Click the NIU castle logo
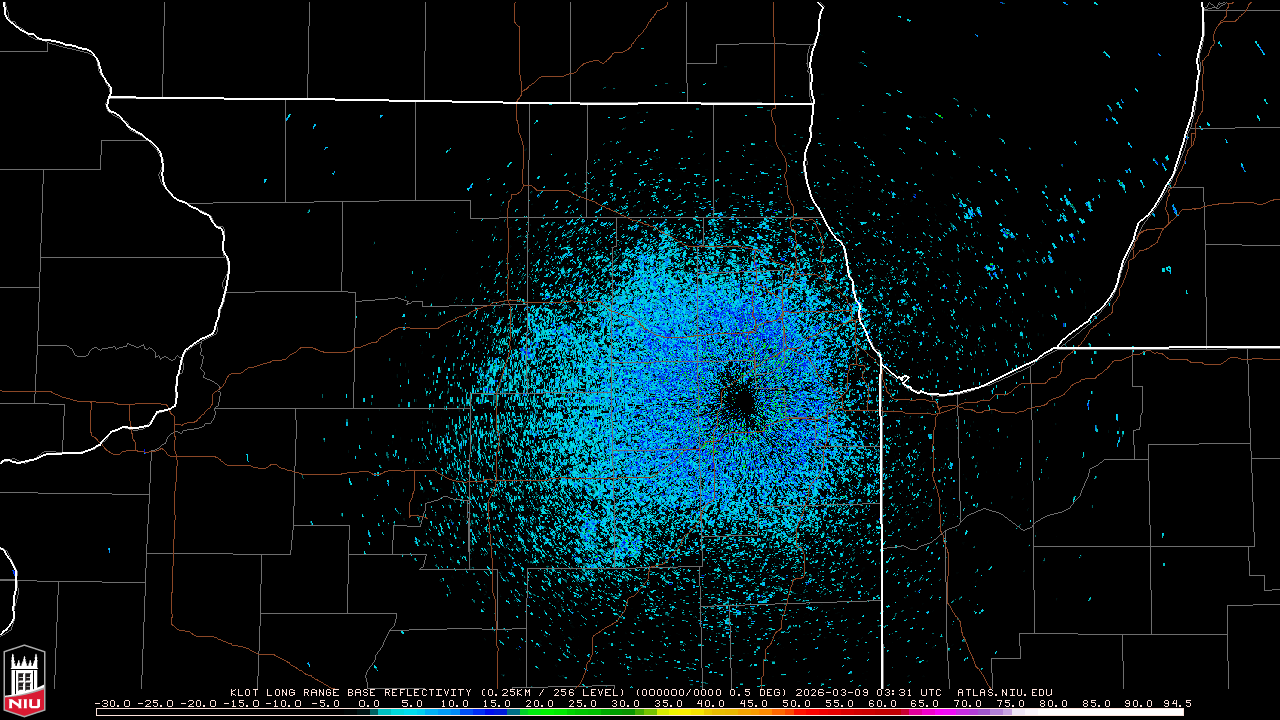The height and width of the screenshot is (720, 1280). coord(25,681)
